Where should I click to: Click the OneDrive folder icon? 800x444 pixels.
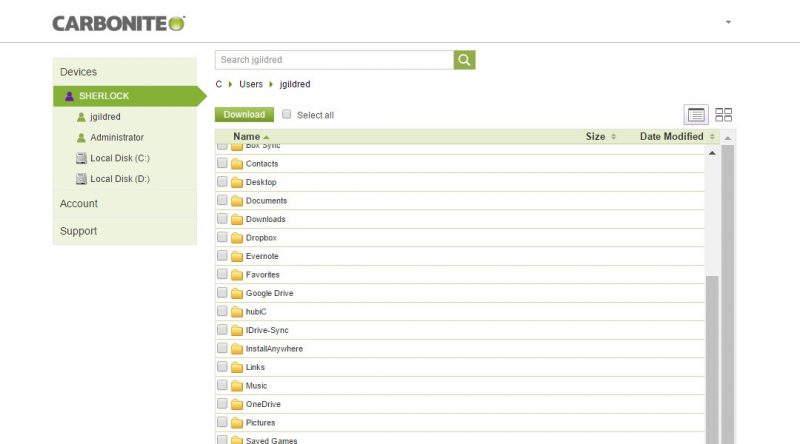[x=237, y=404]
